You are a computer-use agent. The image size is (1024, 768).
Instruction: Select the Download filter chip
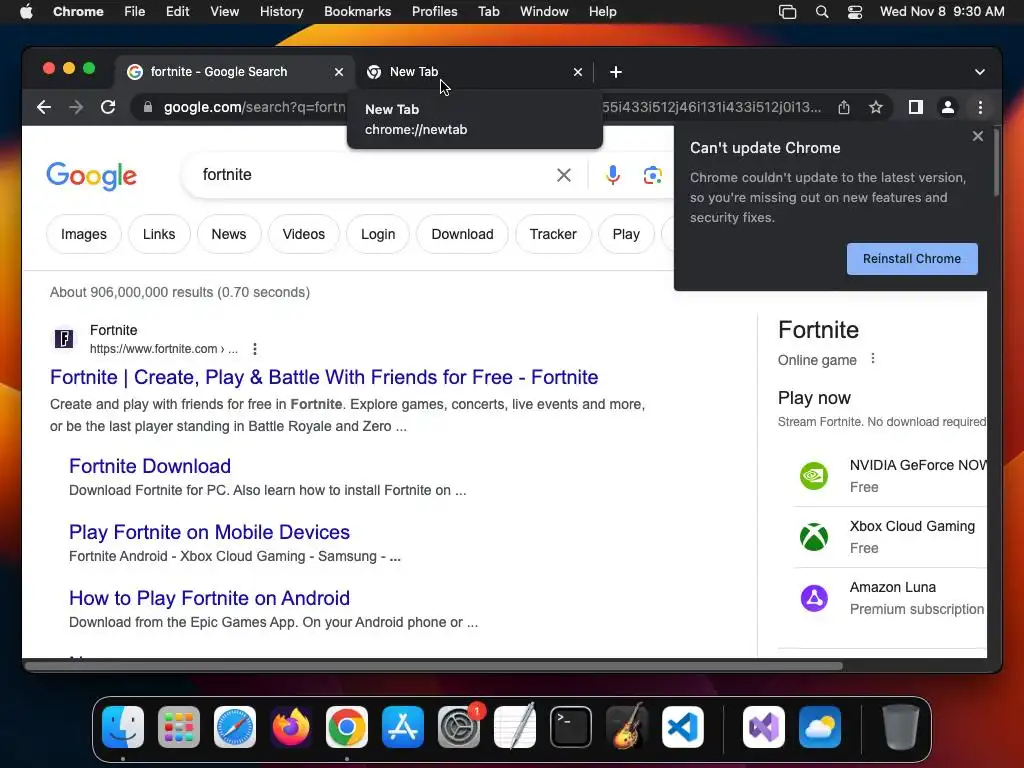pyautogui.click(x=462, y=234)
